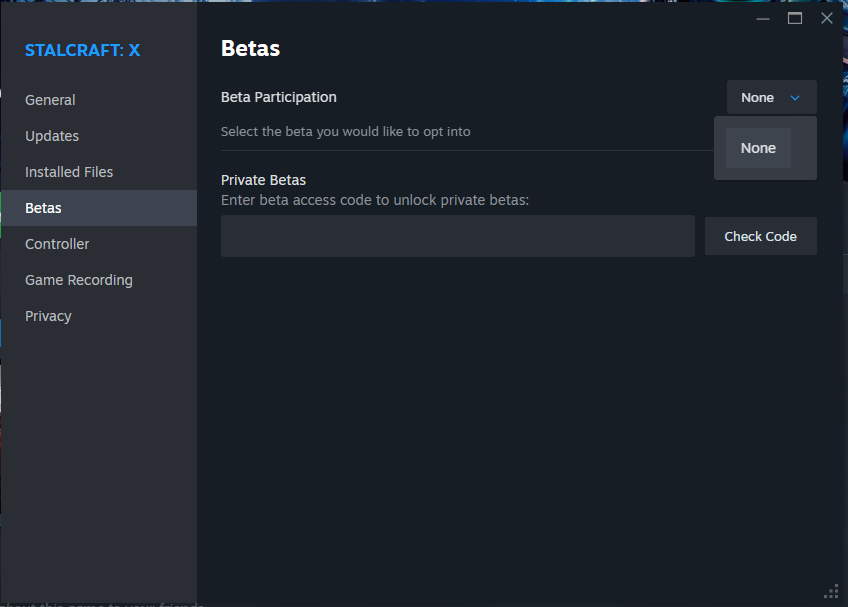Choose None in the beta dropdown list
Viewport: 848px width, 607px height.
coord(758,148)
